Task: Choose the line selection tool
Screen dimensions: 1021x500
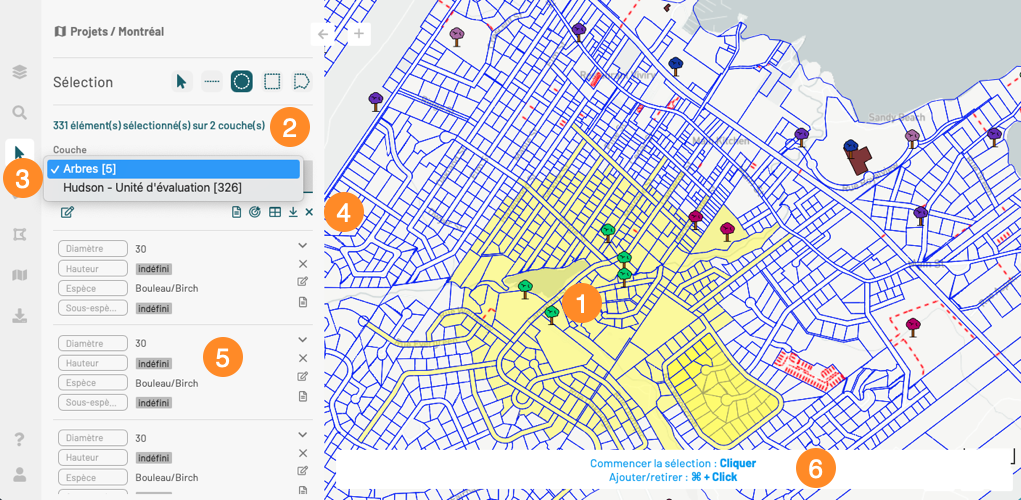Action: (212, 82)
